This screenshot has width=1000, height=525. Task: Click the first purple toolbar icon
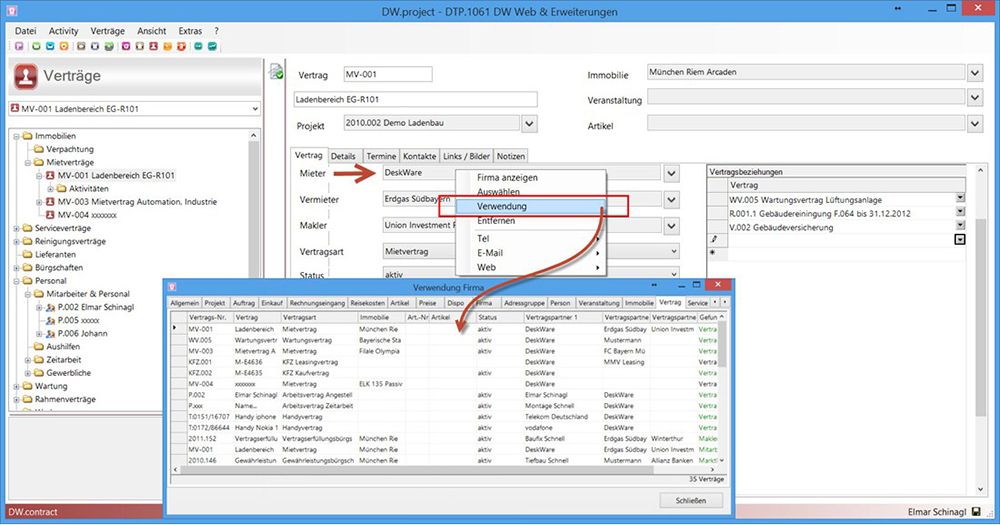pos(19,46)
